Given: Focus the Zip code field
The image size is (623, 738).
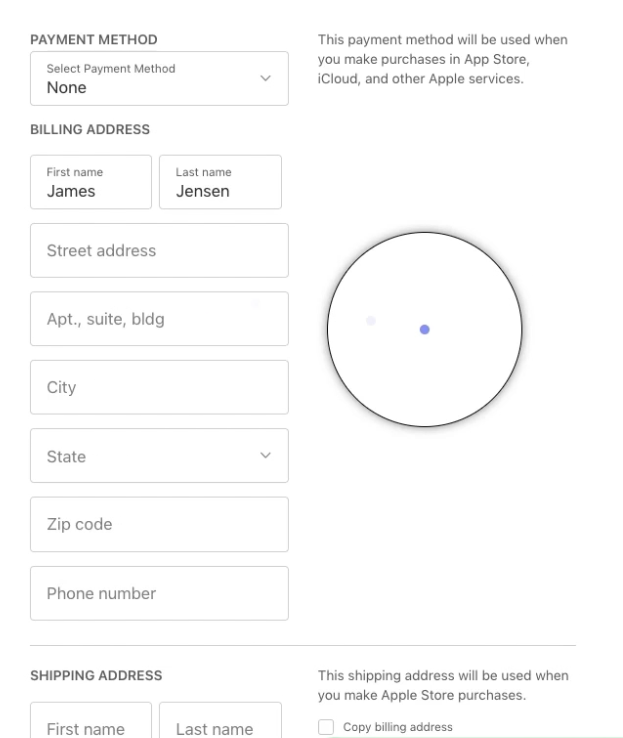Looking at the screenshot, I should point(159,524).
